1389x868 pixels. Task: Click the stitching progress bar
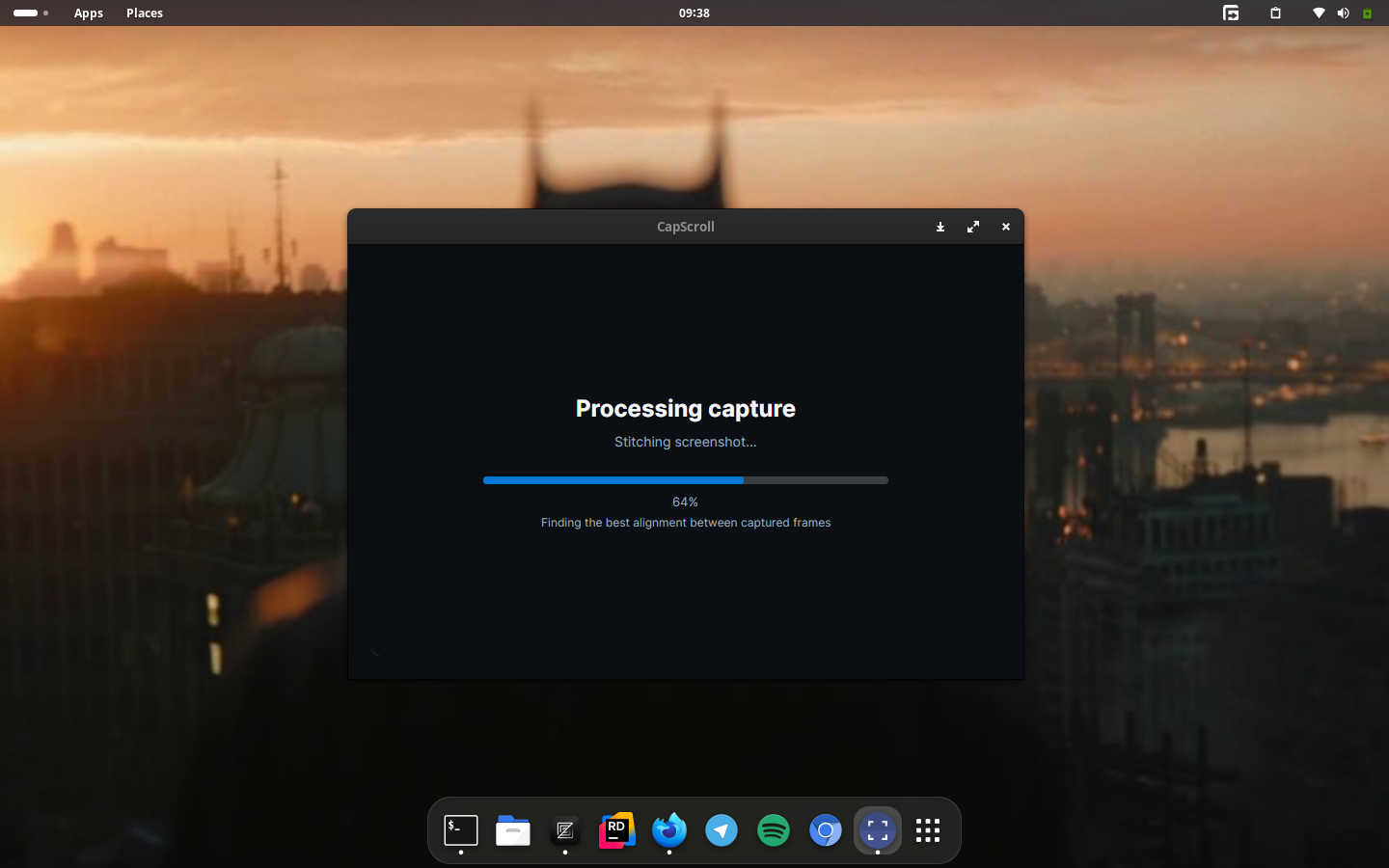point(686,479)
